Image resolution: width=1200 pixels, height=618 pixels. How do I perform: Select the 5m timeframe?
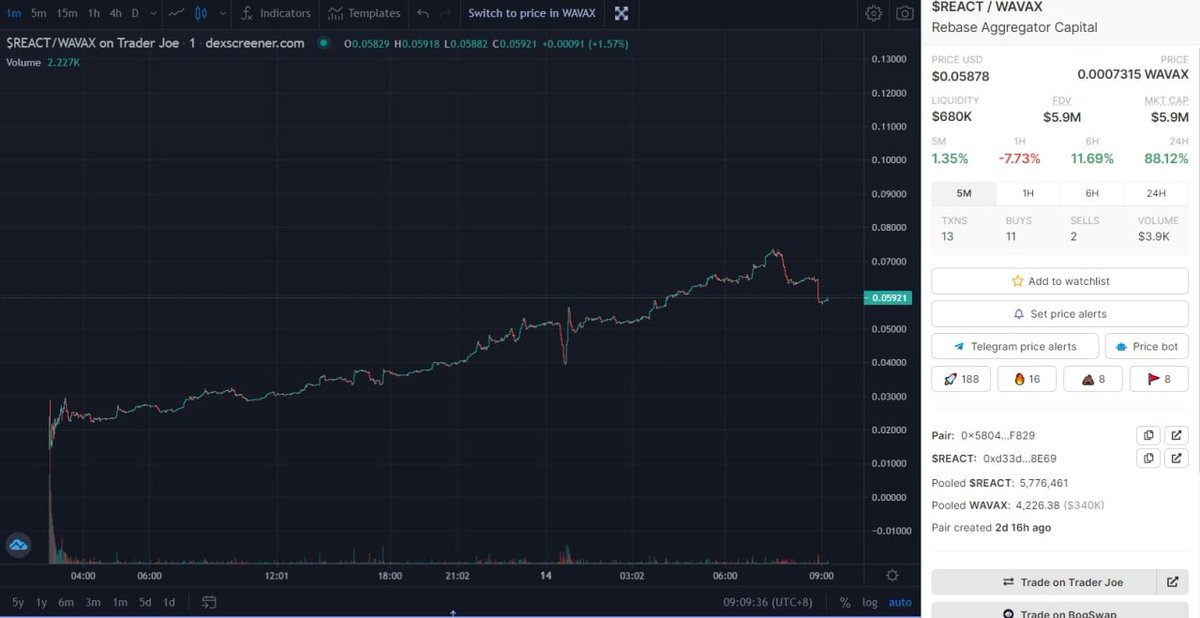38,13
